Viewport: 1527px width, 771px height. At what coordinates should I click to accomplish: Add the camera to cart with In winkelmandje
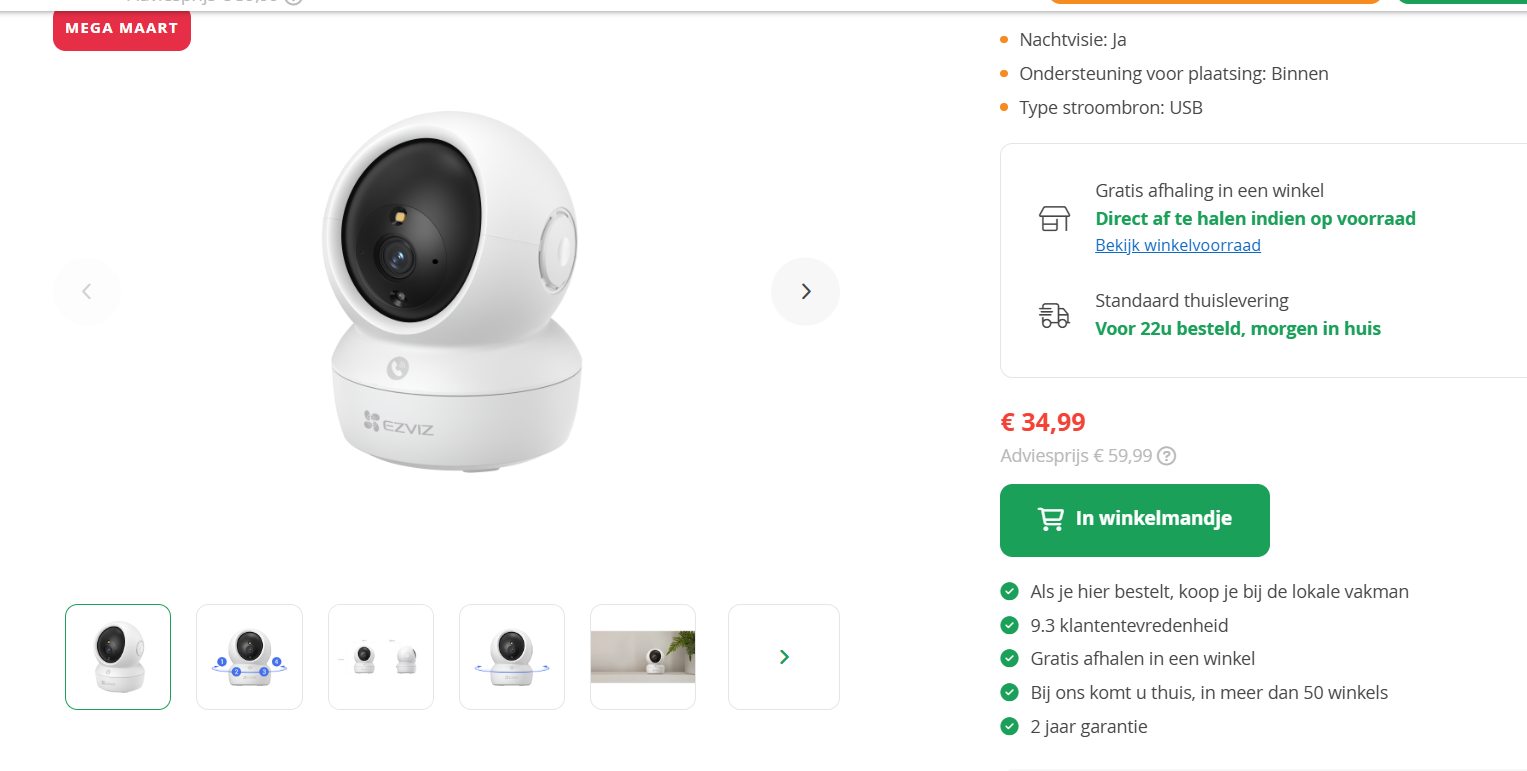coord(1134,520)
